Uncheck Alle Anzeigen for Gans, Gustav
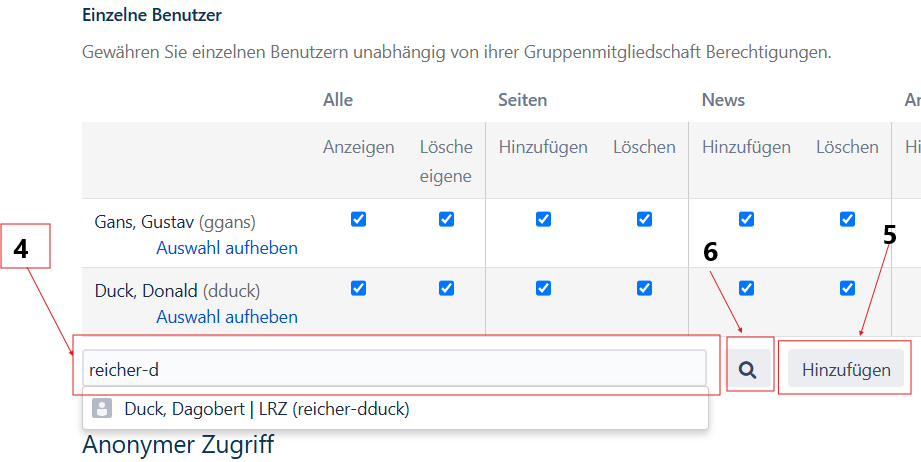This screenshot has height=462, width=921. pos(359,219)
